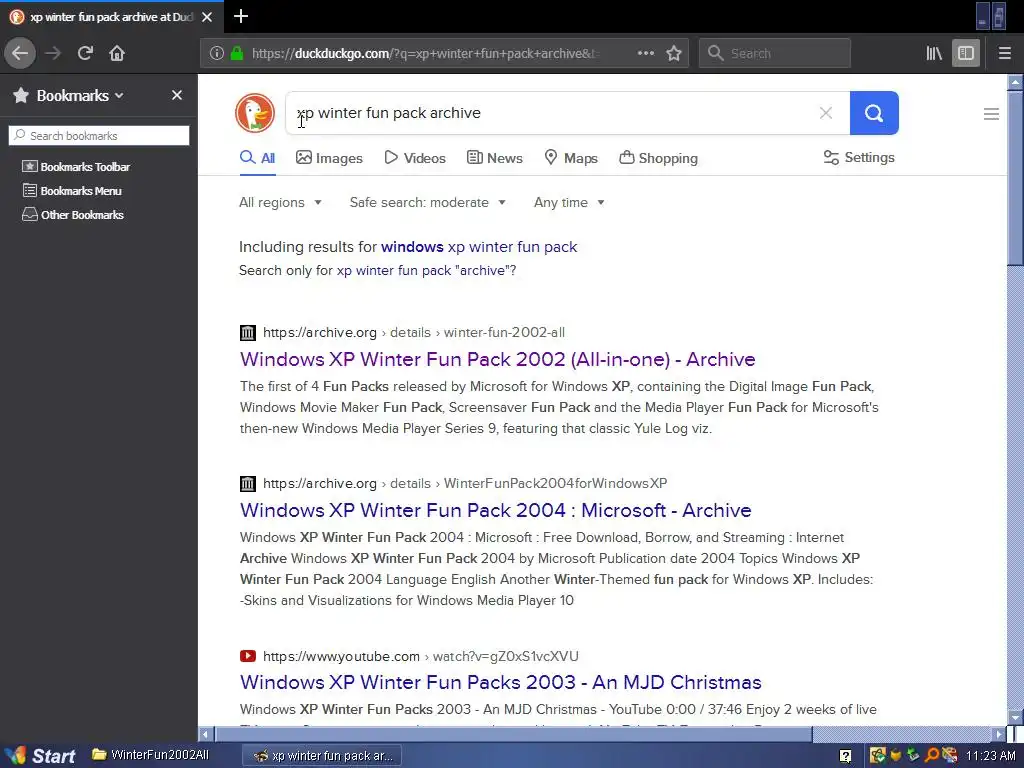Bookmark this page with the star
The image size is (1024, 768).
pyautogui.click(x=674, y=53)
